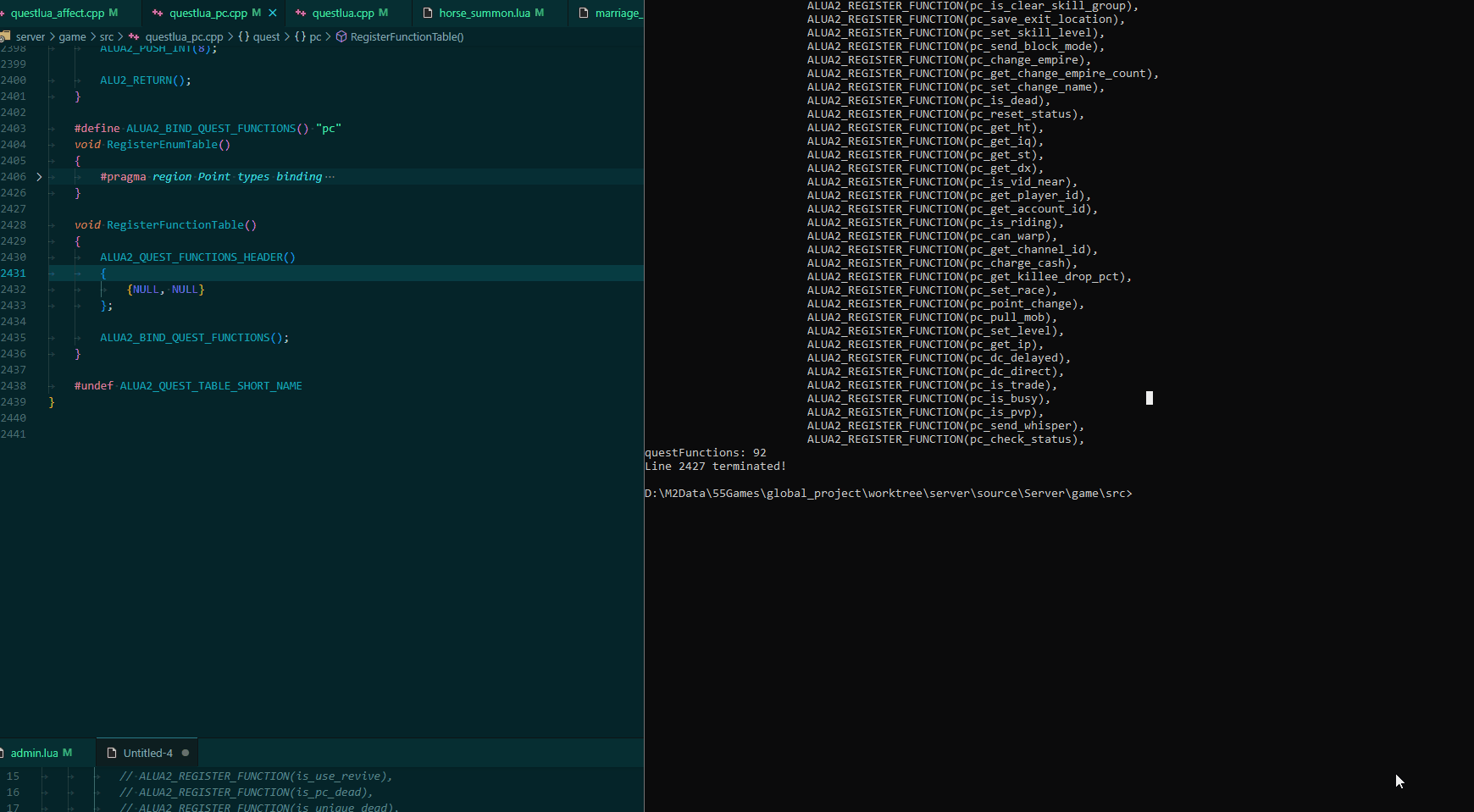
Task: Click the file icon on marriage tab
Action: coord(584,13)
